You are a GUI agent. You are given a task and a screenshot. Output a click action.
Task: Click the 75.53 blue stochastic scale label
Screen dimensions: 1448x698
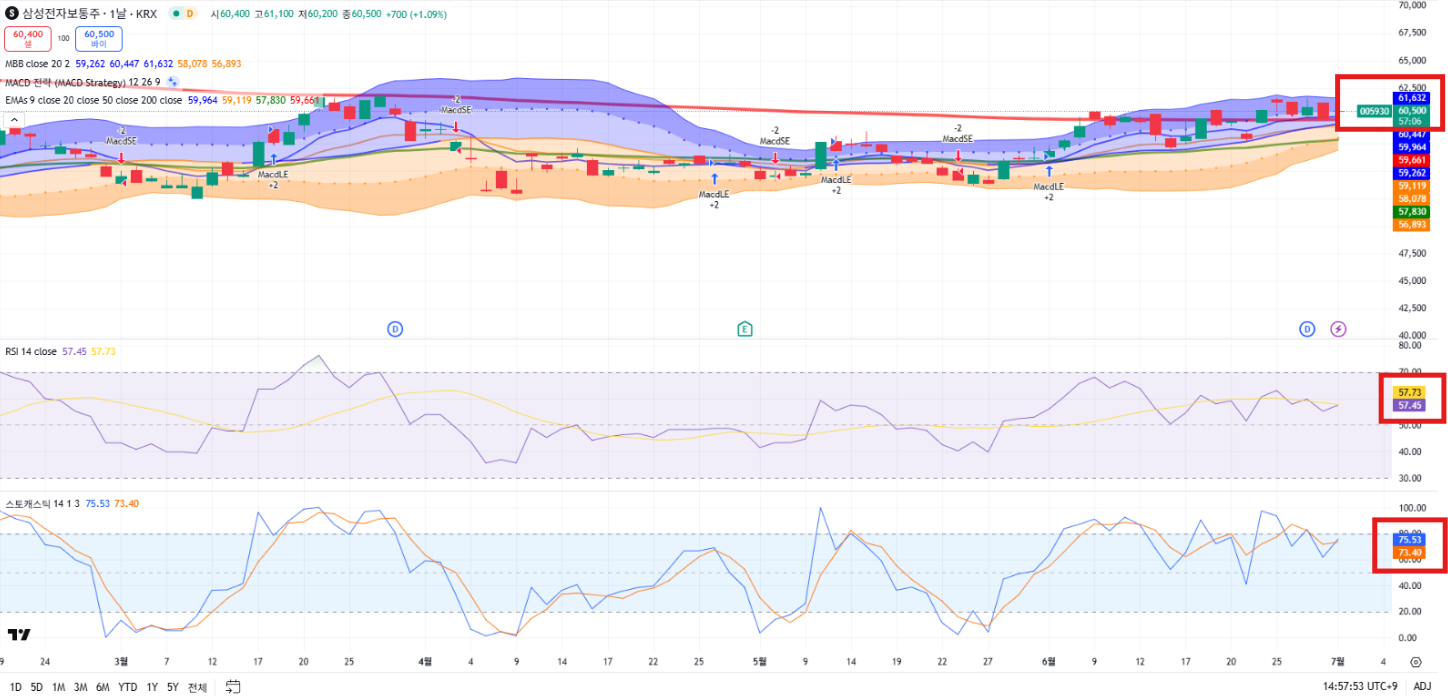pos(1410,539)
